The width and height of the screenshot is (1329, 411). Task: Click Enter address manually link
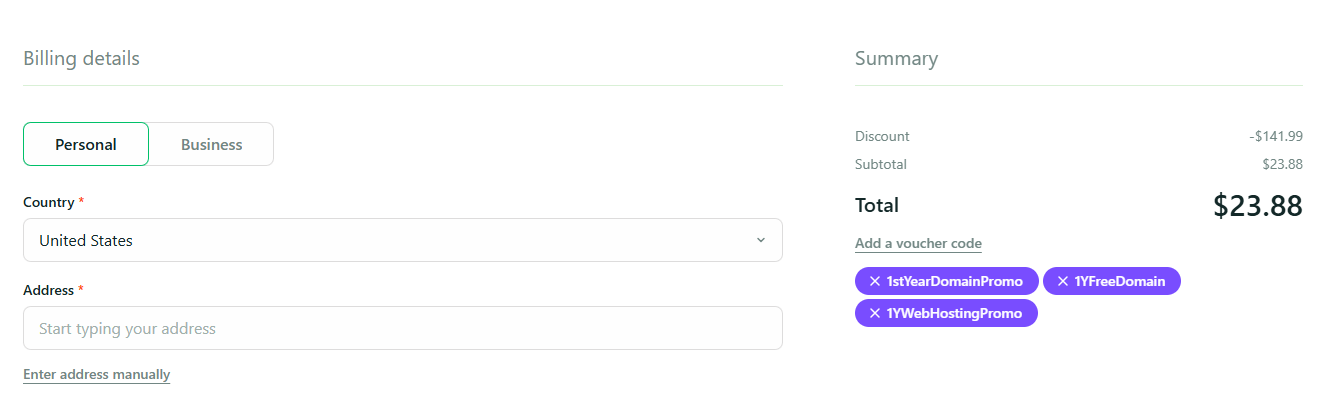(96, 375)
